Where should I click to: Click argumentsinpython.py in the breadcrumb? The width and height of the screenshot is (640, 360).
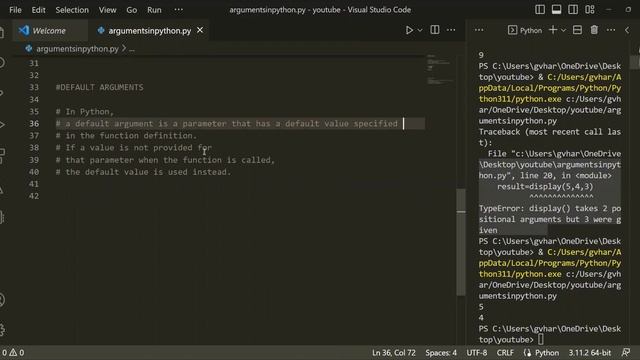(77, 49)
